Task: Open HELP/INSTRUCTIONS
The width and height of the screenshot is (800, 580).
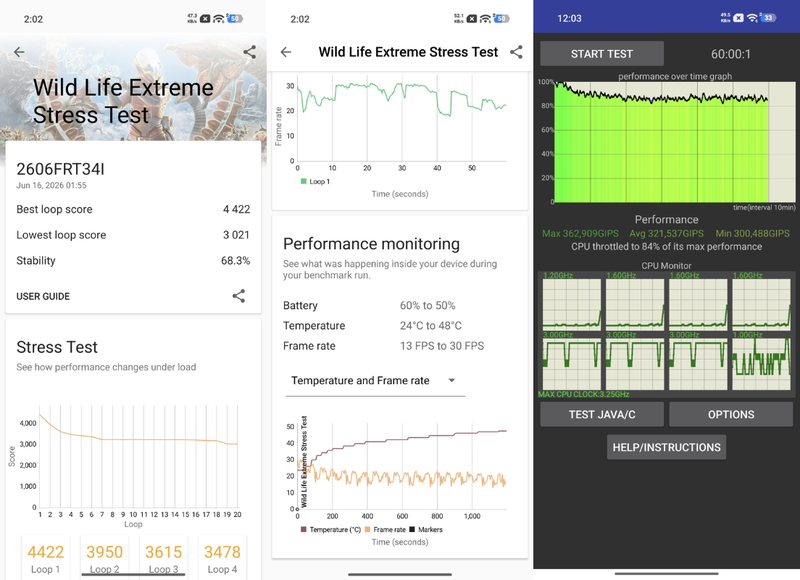Action: pyautogui.click(x=666, y=447)
